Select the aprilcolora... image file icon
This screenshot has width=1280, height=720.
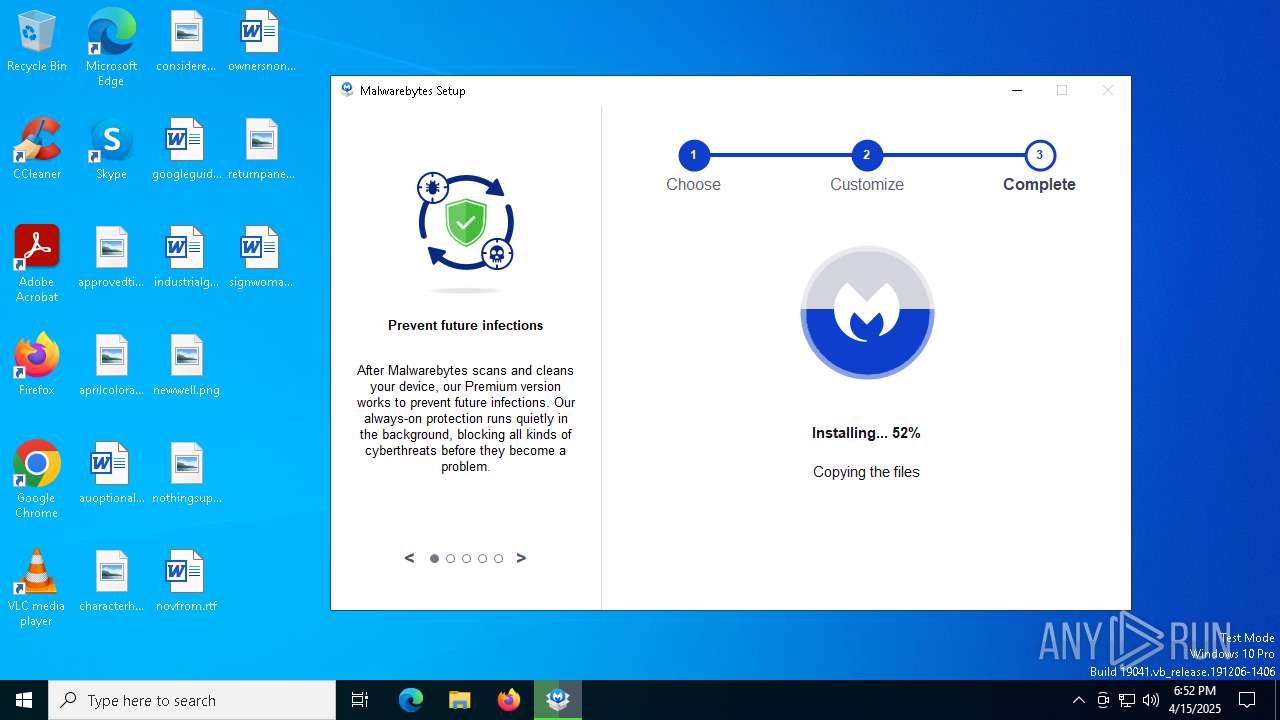coord(111,364)
